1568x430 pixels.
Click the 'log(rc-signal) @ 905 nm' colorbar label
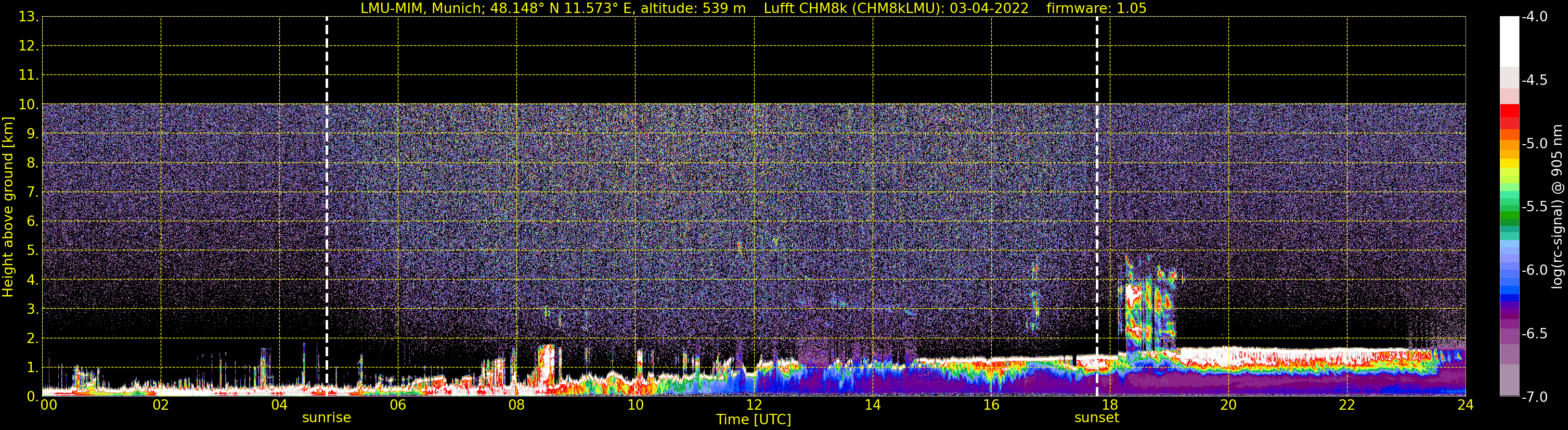pyautogui.click(x=1557, y=207)
